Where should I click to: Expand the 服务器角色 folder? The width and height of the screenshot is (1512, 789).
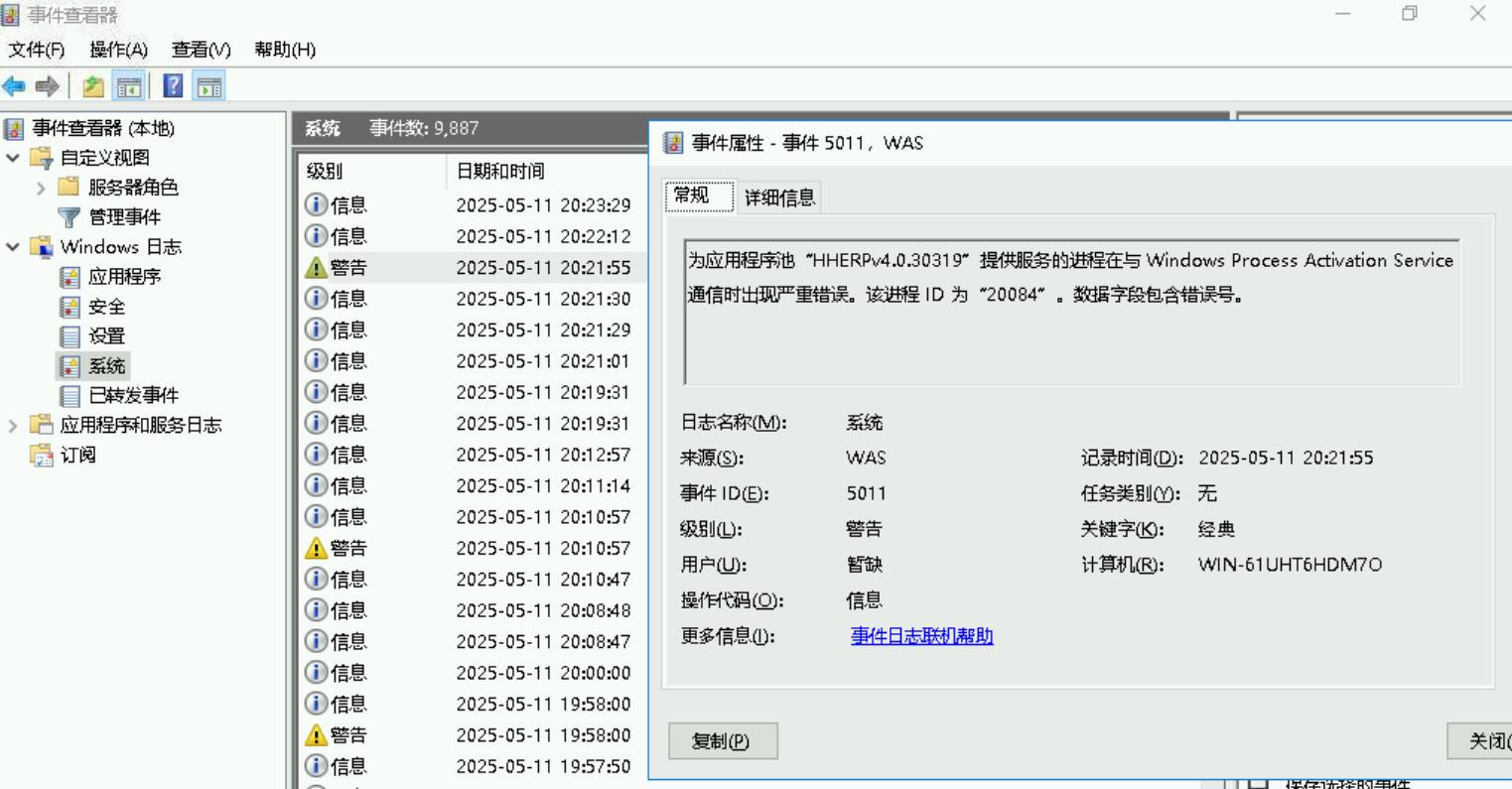click(41, 188)
